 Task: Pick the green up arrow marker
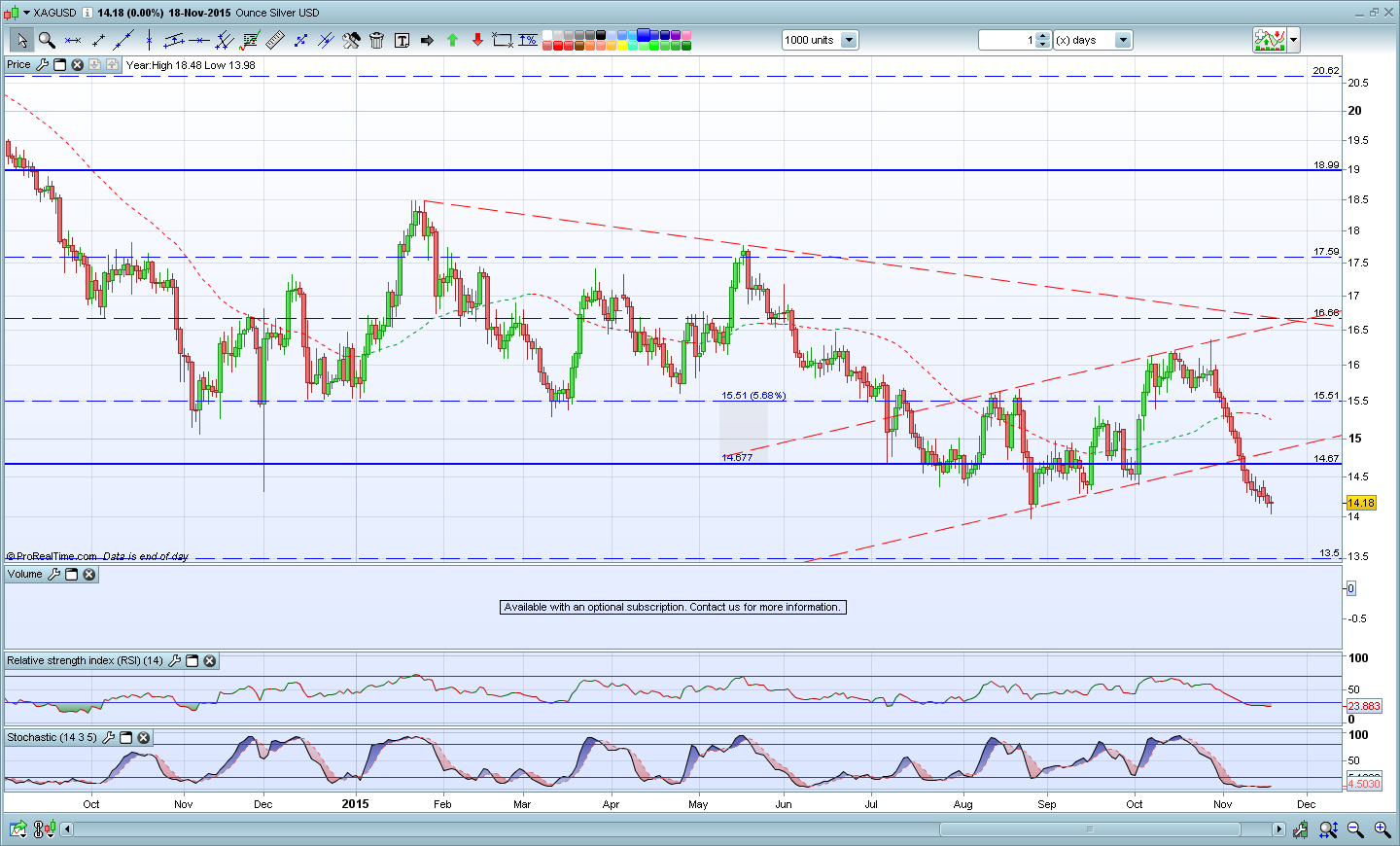452,40
